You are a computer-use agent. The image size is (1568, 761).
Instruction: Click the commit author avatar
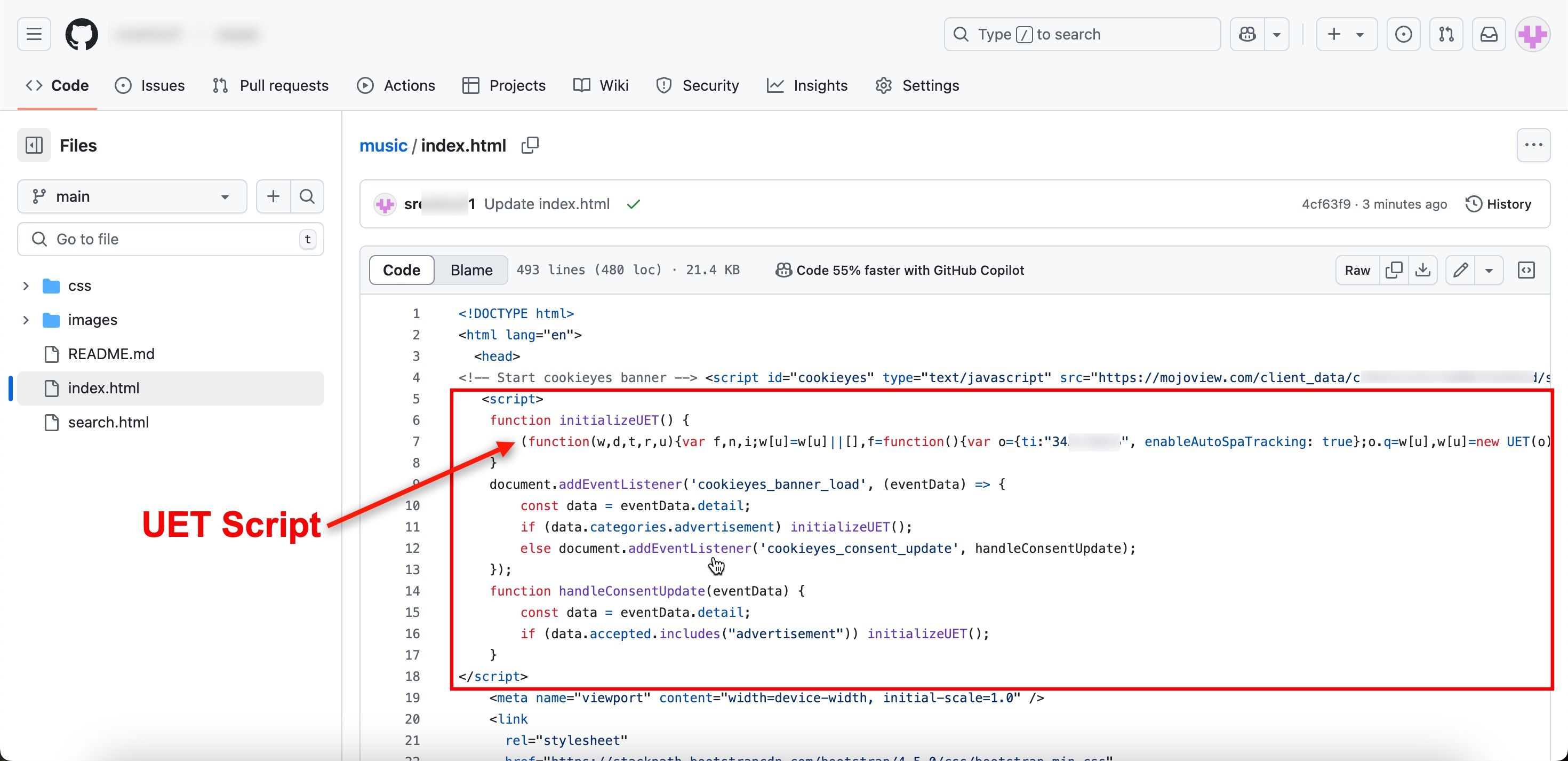(x=385, y=204)
